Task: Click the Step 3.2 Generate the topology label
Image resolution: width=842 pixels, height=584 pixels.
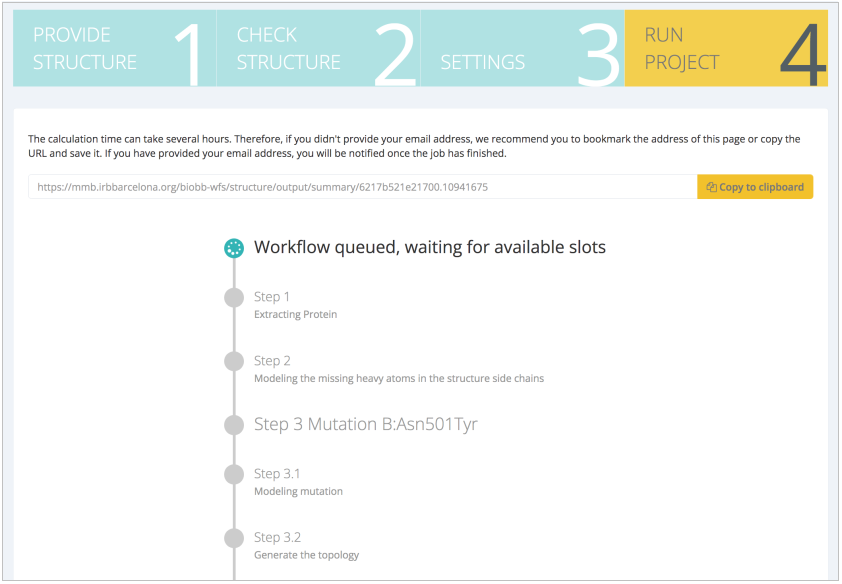Action: point(306,555)
